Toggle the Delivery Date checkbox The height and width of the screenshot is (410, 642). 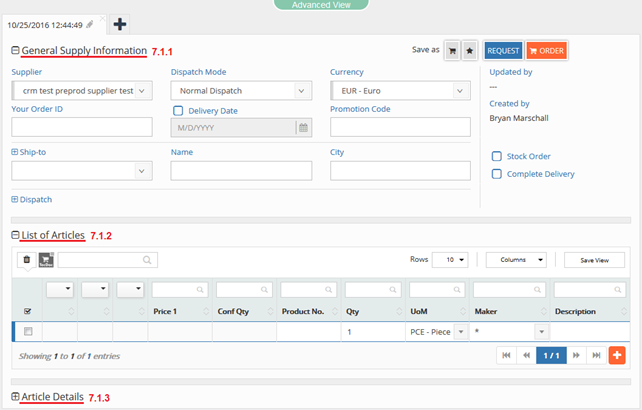(x=178, y=111)
